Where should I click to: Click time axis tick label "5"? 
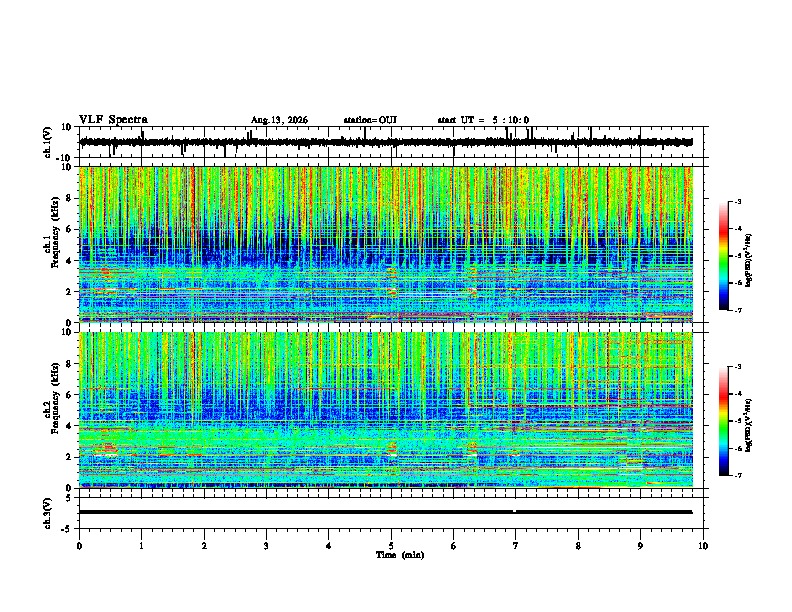click(391, 546)
